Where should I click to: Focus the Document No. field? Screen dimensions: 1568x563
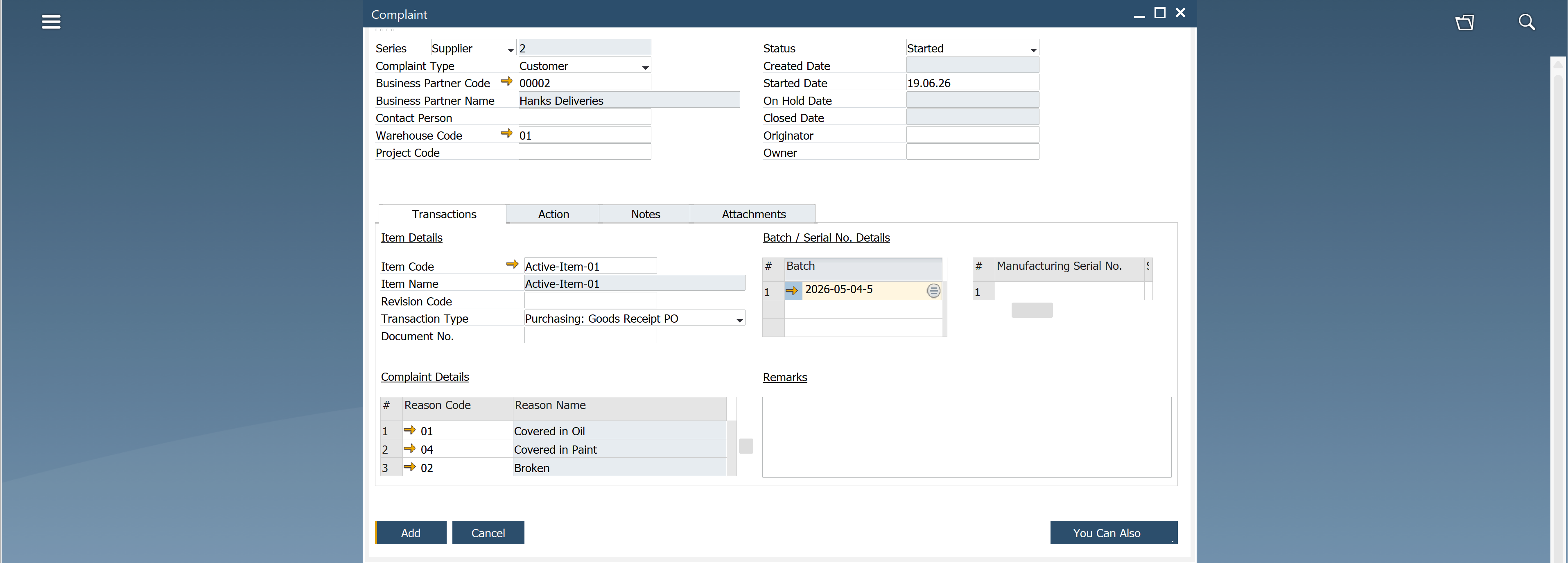point(590,335)
